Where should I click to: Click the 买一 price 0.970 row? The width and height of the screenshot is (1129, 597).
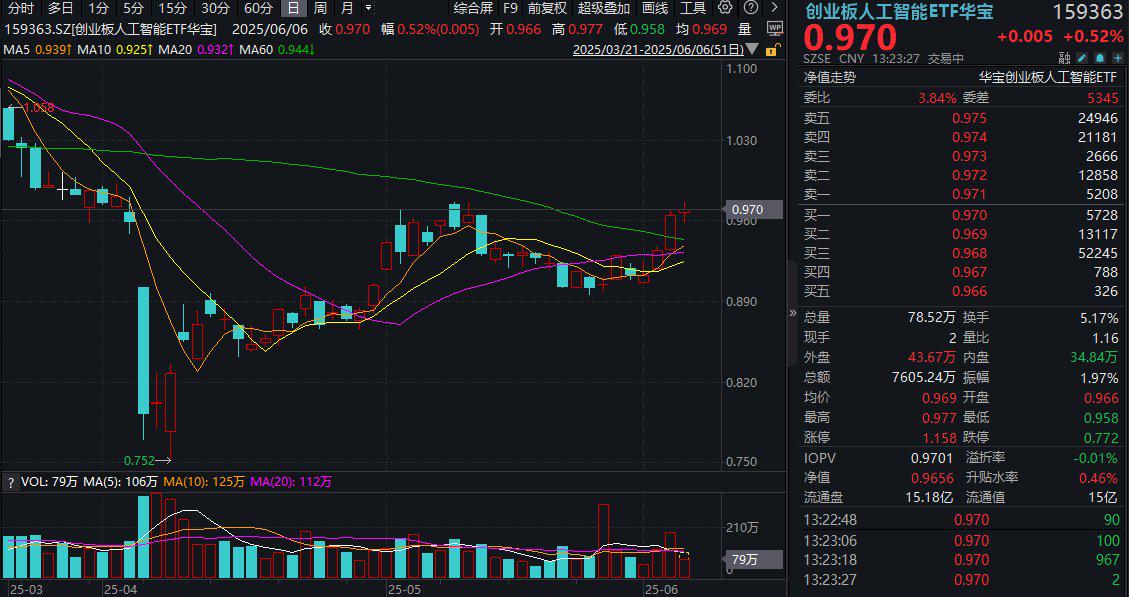[961, 215]
